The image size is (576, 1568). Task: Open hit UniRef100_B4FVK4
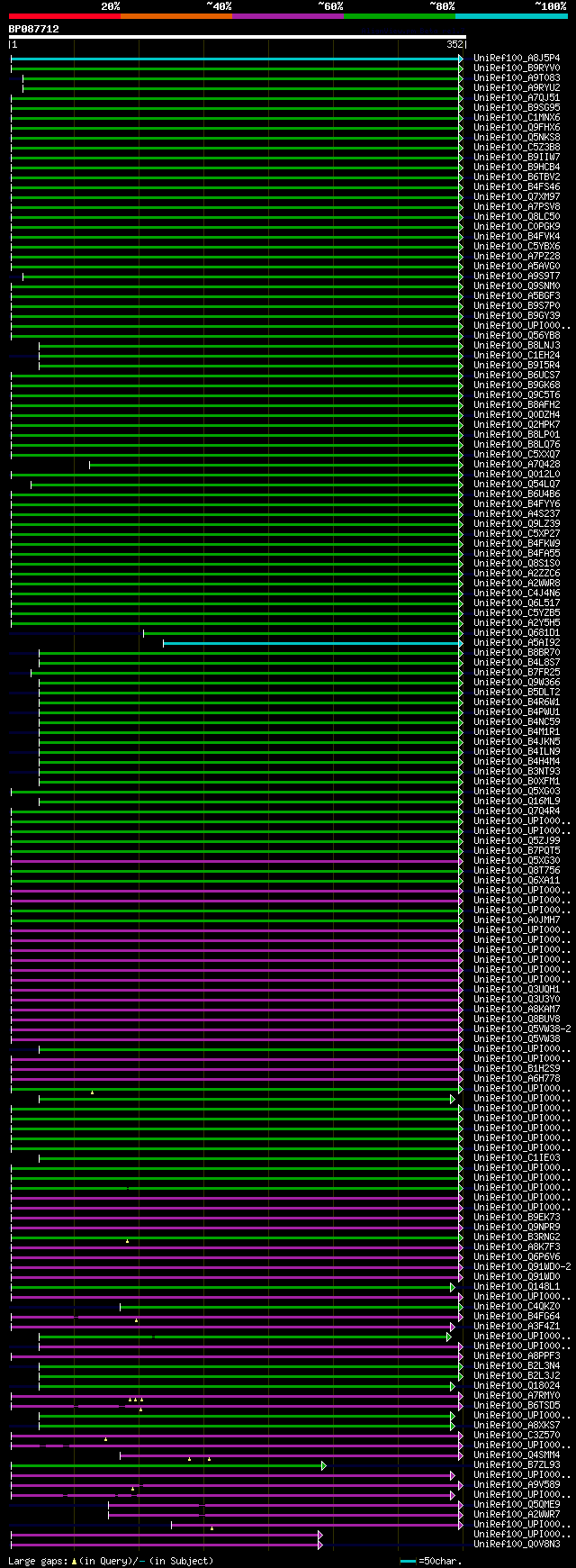point(517,236)
